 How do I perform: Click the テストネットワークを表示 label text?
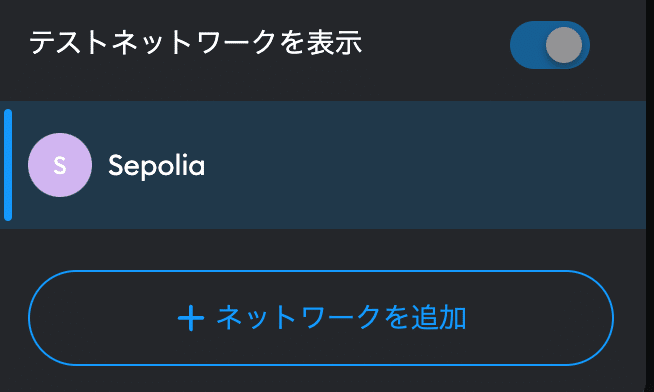196,43
